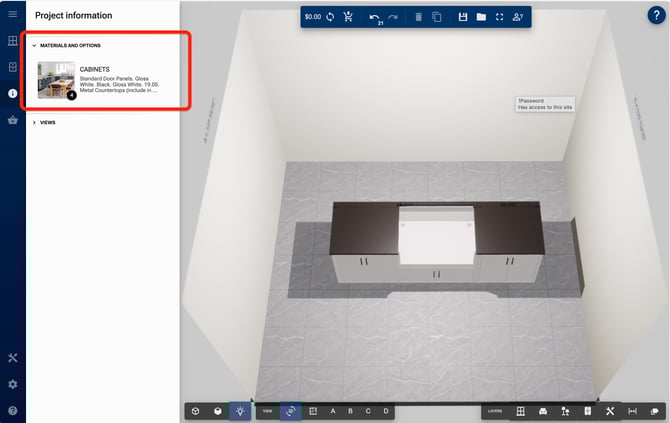The height and width of the screenshot is (423, 670).
Task: Click the shopping basket sidebar icon
Action: click(12, 119)
